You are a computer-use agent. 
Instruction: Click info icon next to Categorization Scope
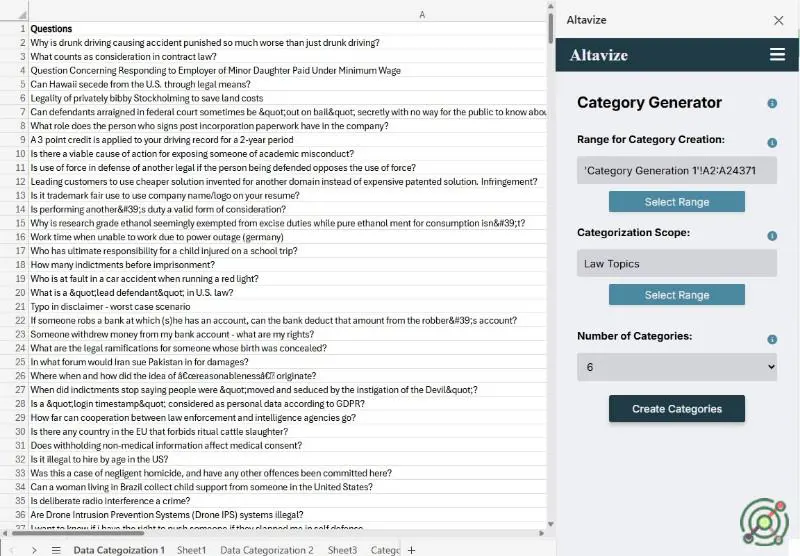(x=772, y=236)
